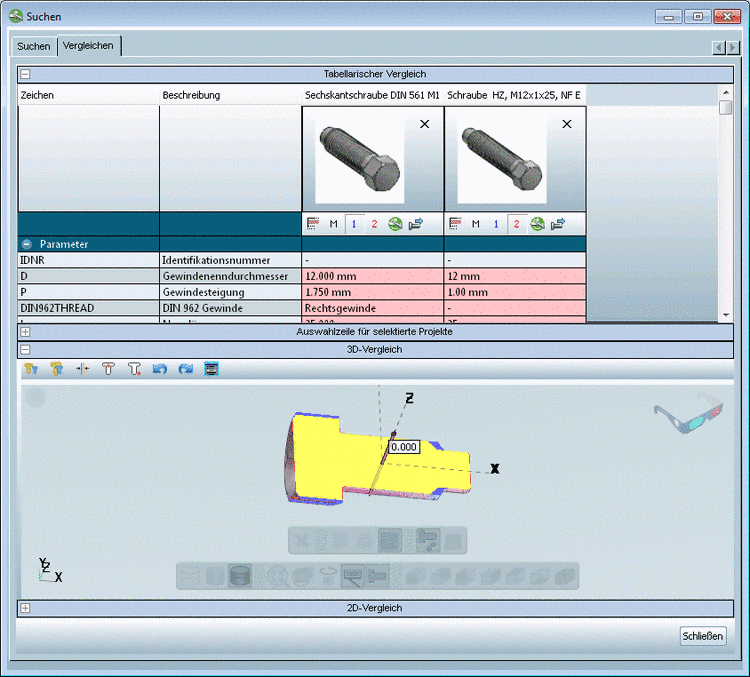
Task: Click green globe icon under Schraube HZ M12x1x25
Action: tap(537, 224)
